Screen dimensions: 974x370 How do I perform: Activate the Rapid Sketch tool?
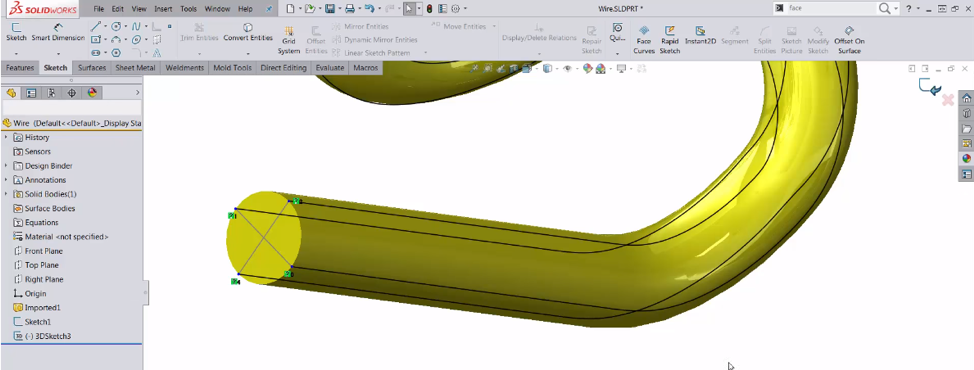[x=670, y=40]
